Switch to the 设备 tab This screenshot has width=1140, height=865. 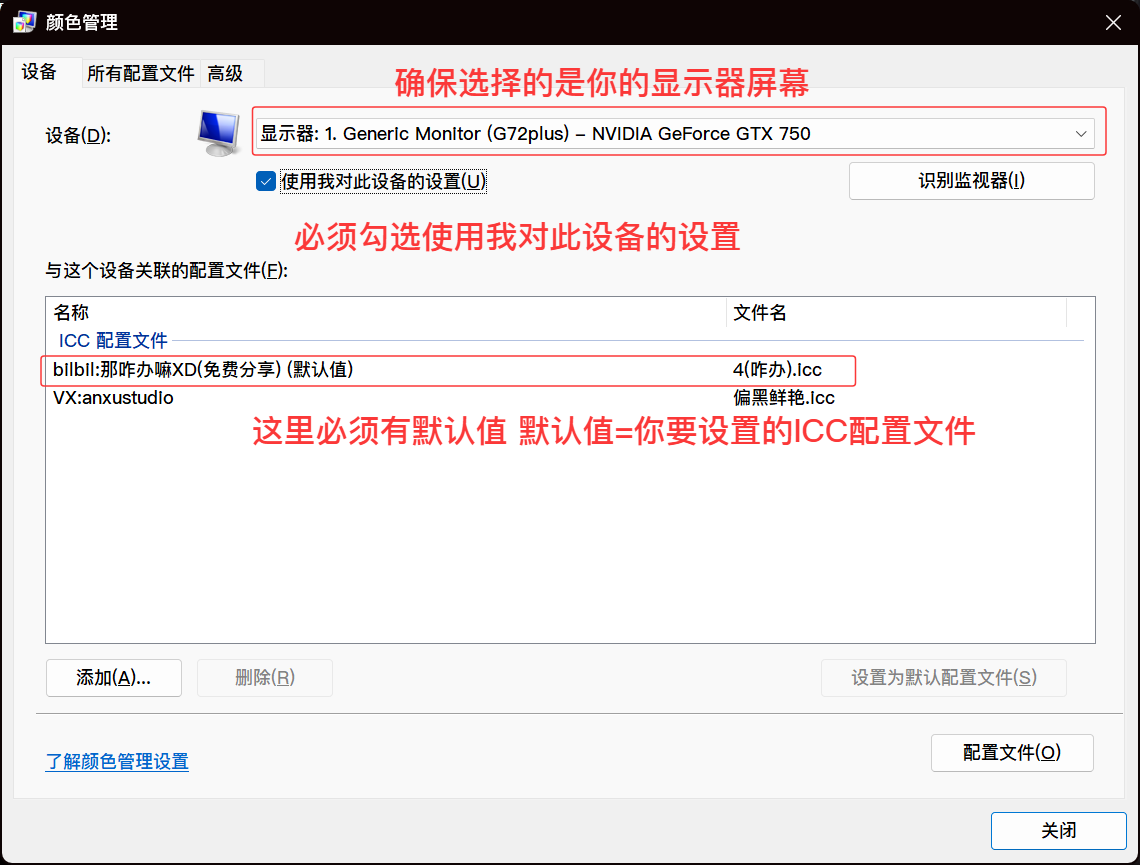click(39, 72)
